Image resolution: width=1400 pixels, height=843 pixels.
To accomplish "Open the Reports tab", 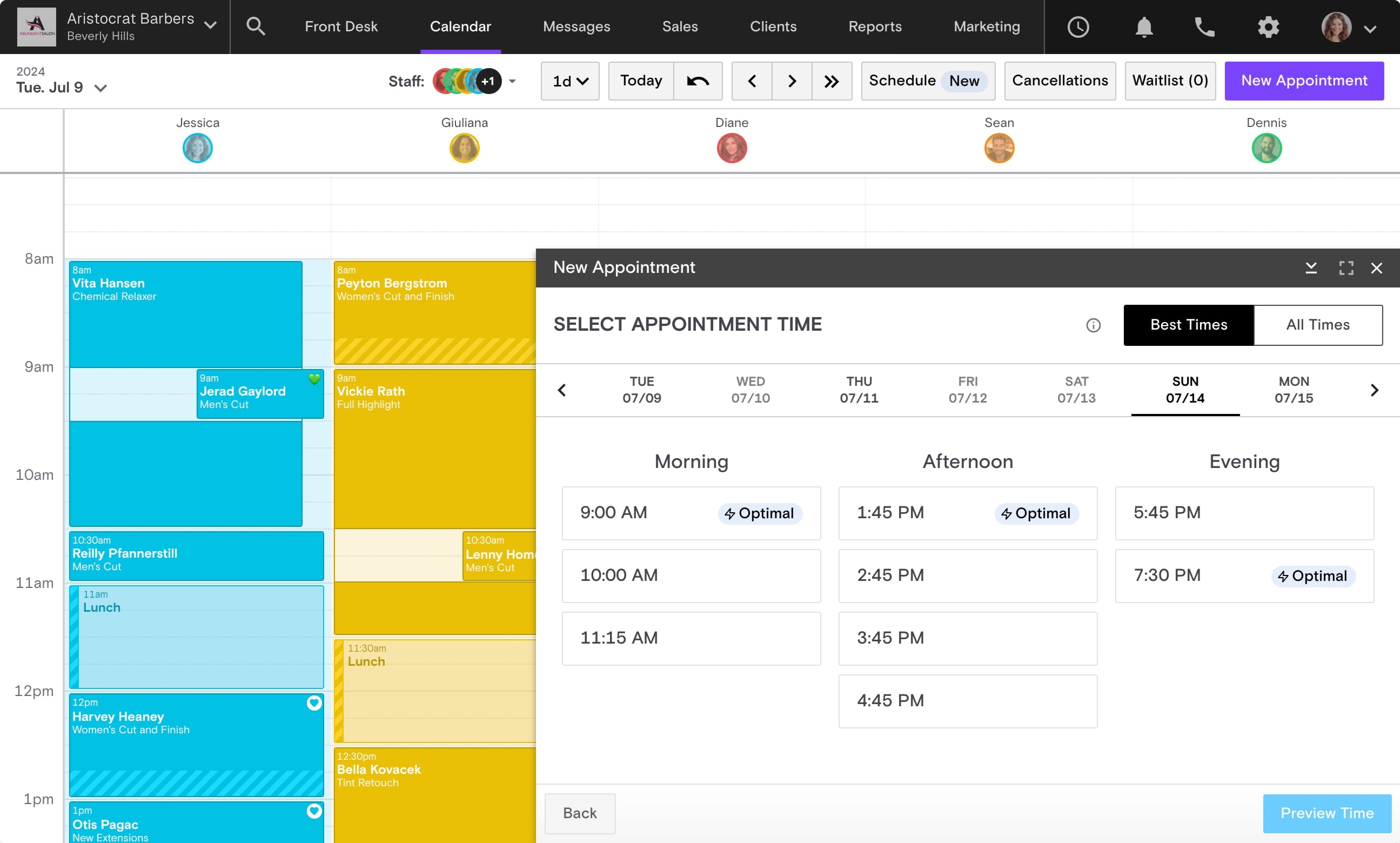I will point(875,26).
